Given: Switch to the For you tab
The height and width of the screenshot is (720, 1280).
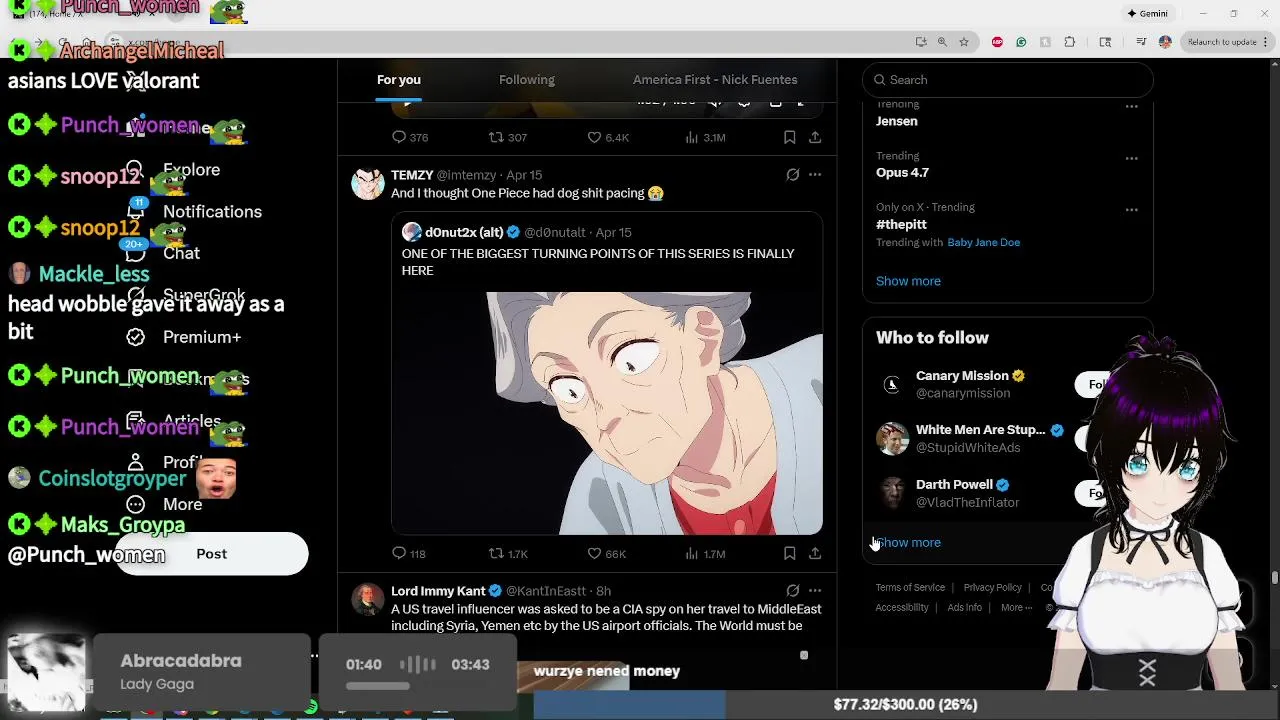Looking at the screenshot, I should pos(399,80).
